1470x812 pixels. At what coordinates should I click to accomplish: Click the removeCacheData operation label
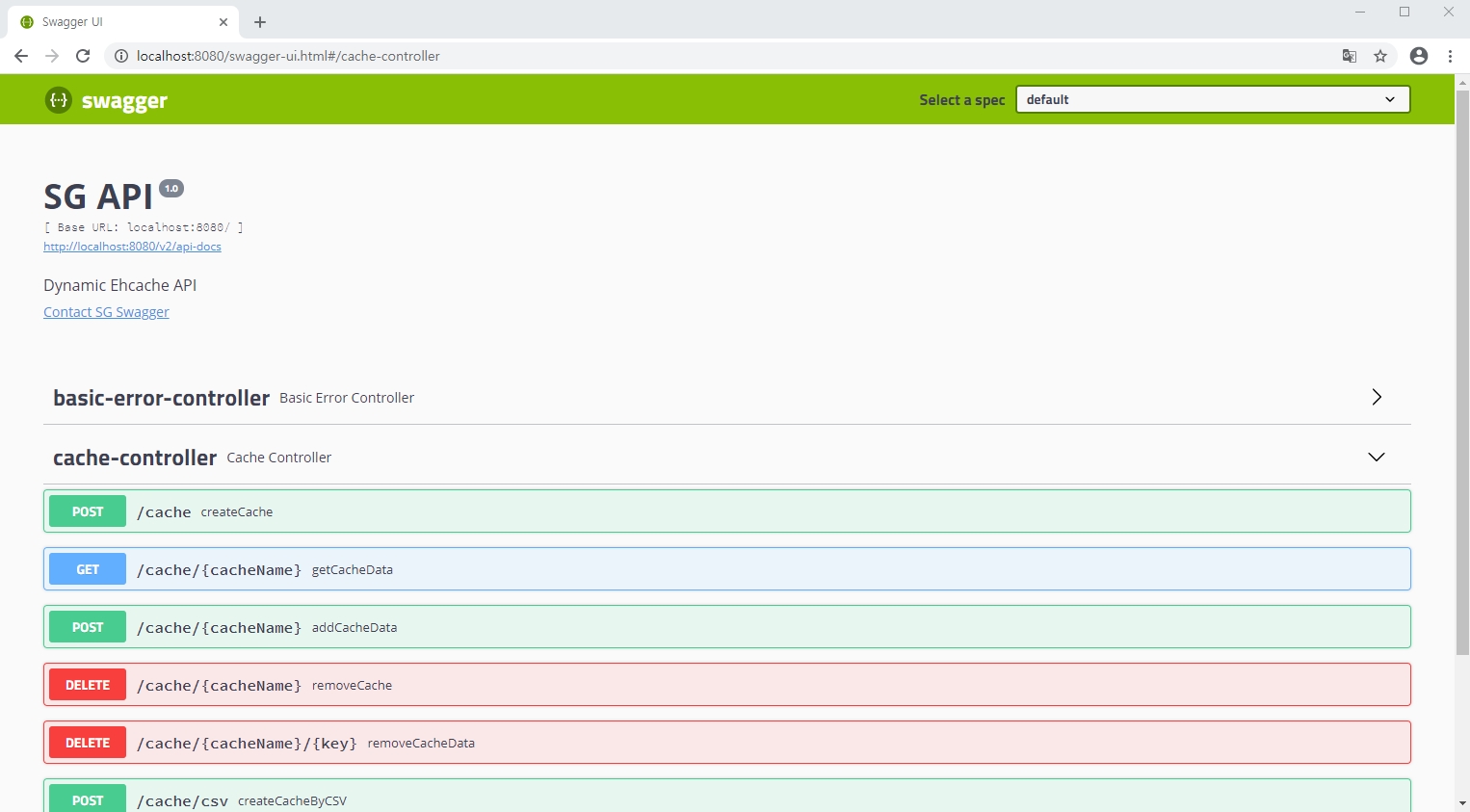click(421, 743)
